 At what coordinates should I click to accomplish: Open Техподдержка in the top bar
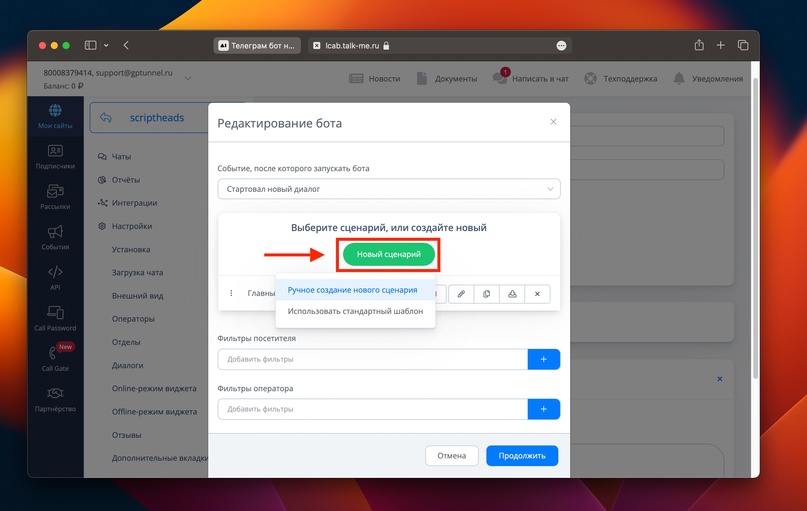click(621, 78)
